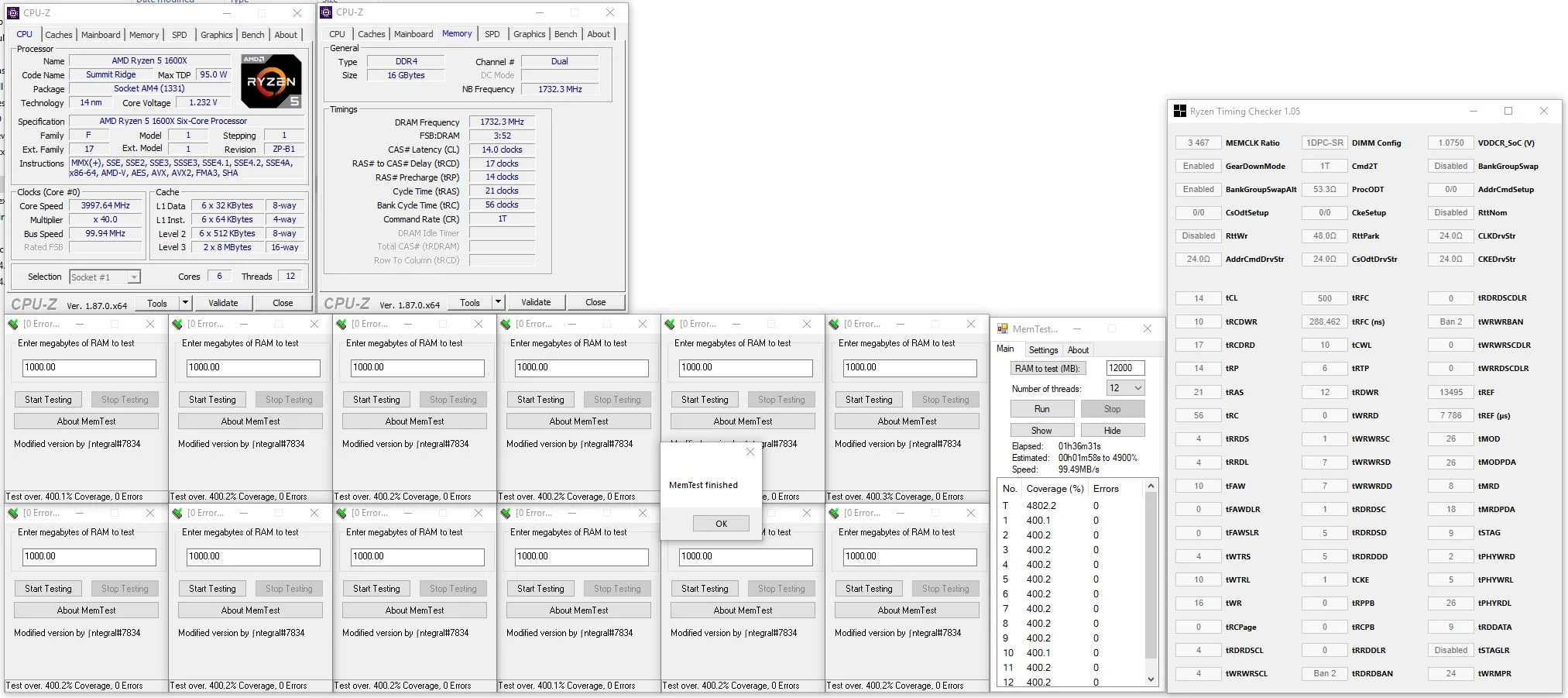Open the Graphics tab in left CPU-Z window

(217, 35)
